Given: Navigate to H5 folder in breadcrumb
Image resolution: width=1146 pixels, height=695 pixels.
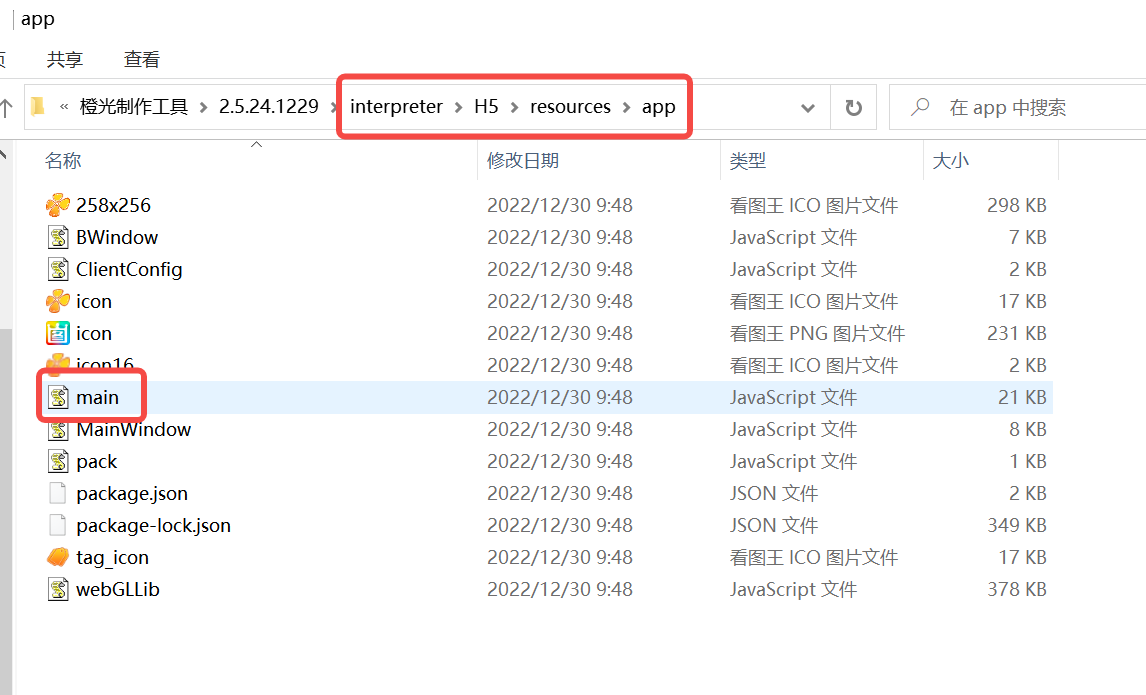Looking at the screenshot, I should [486, 107].
